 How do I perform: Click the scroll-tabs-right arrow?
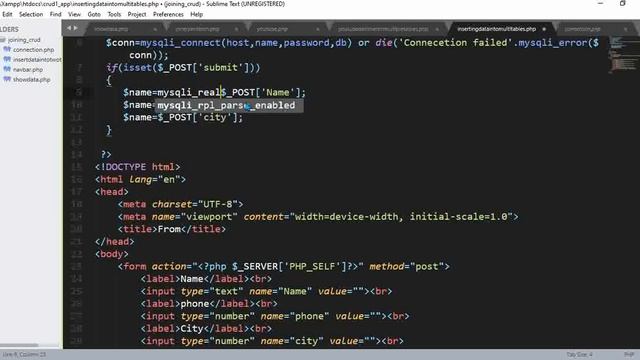pos(76,28)
